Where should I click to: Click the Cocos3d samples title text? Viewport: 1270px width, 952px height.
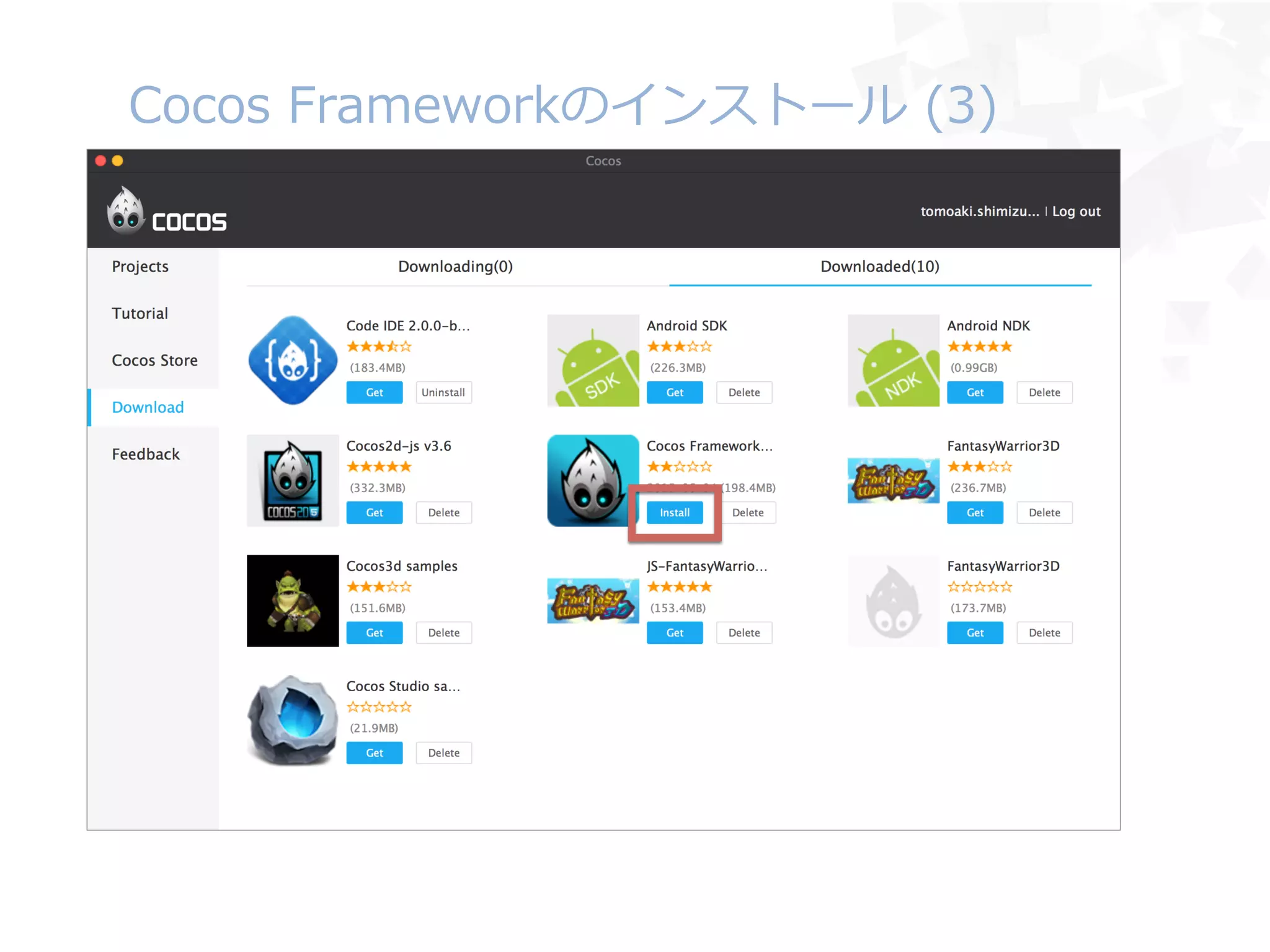tap(402, 566)
